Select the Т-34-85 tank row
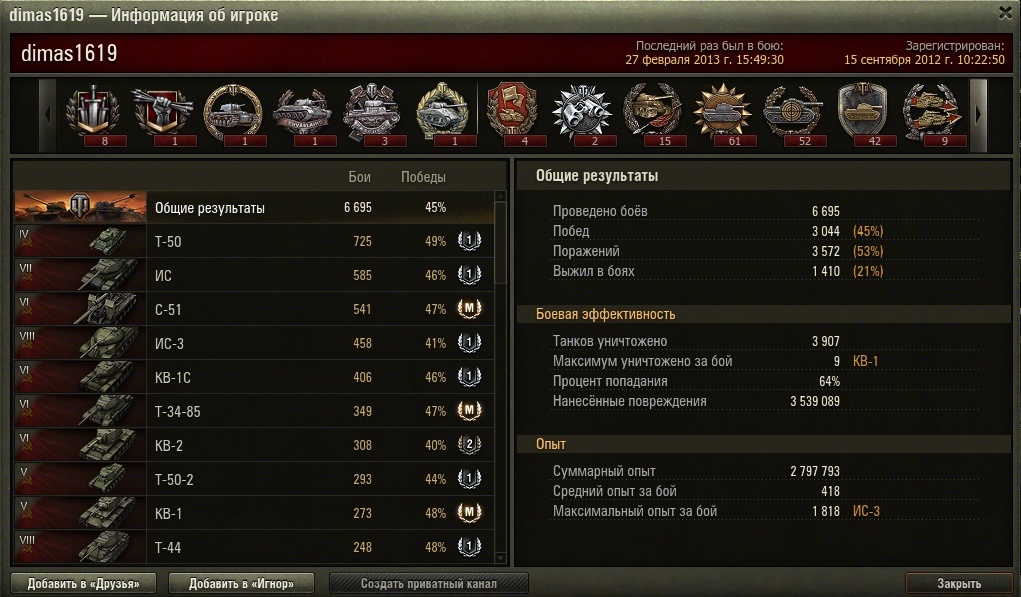The width and height of the screenshot is (1021, 597). (254, 411)
